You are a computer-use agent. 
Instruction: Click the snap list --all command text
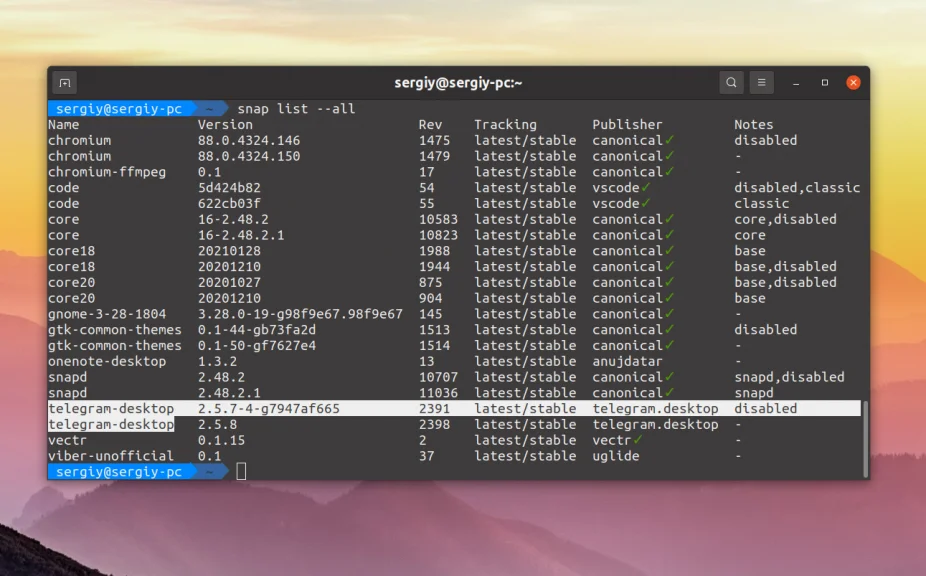pos(297,108)
